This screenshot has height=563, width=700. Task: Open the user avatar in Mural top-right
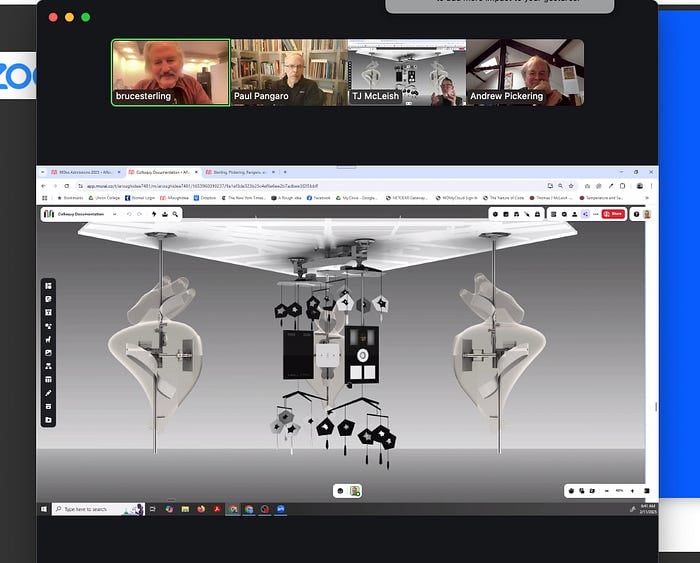pos(647,214)
